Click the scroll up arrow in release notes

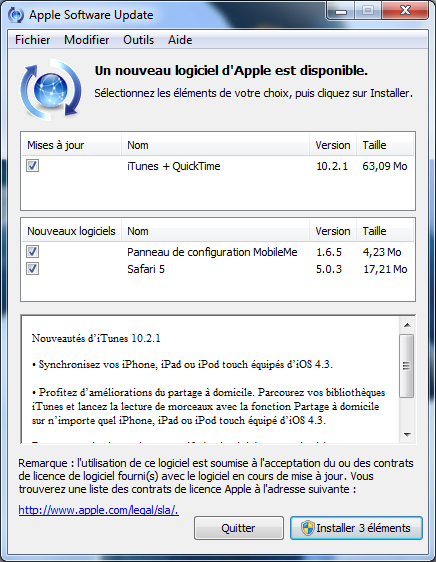click(x=407, y=325)
